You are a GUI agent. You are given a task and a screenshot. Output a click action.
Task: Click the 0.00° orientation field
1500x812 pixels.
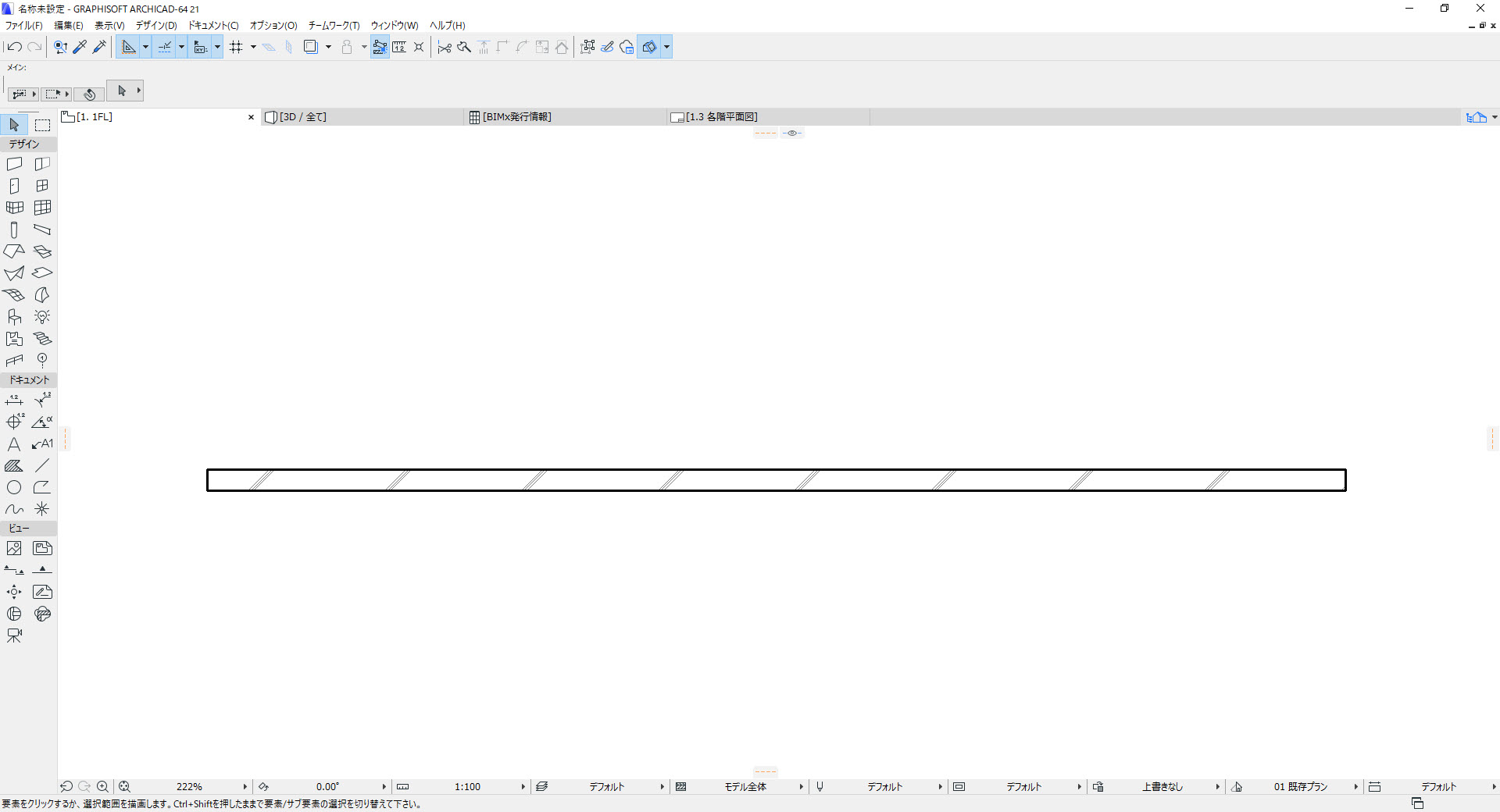327,786
